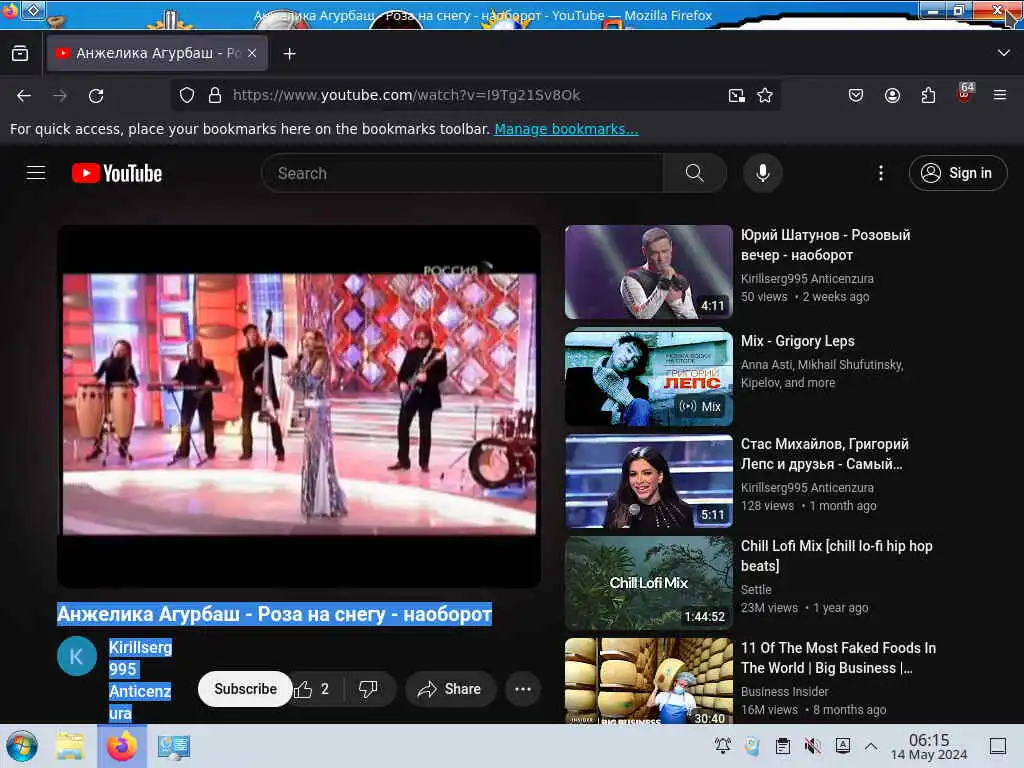
Task: Click the YouTube URL address field
Action: pyautogui.click(x=475, y=95)
